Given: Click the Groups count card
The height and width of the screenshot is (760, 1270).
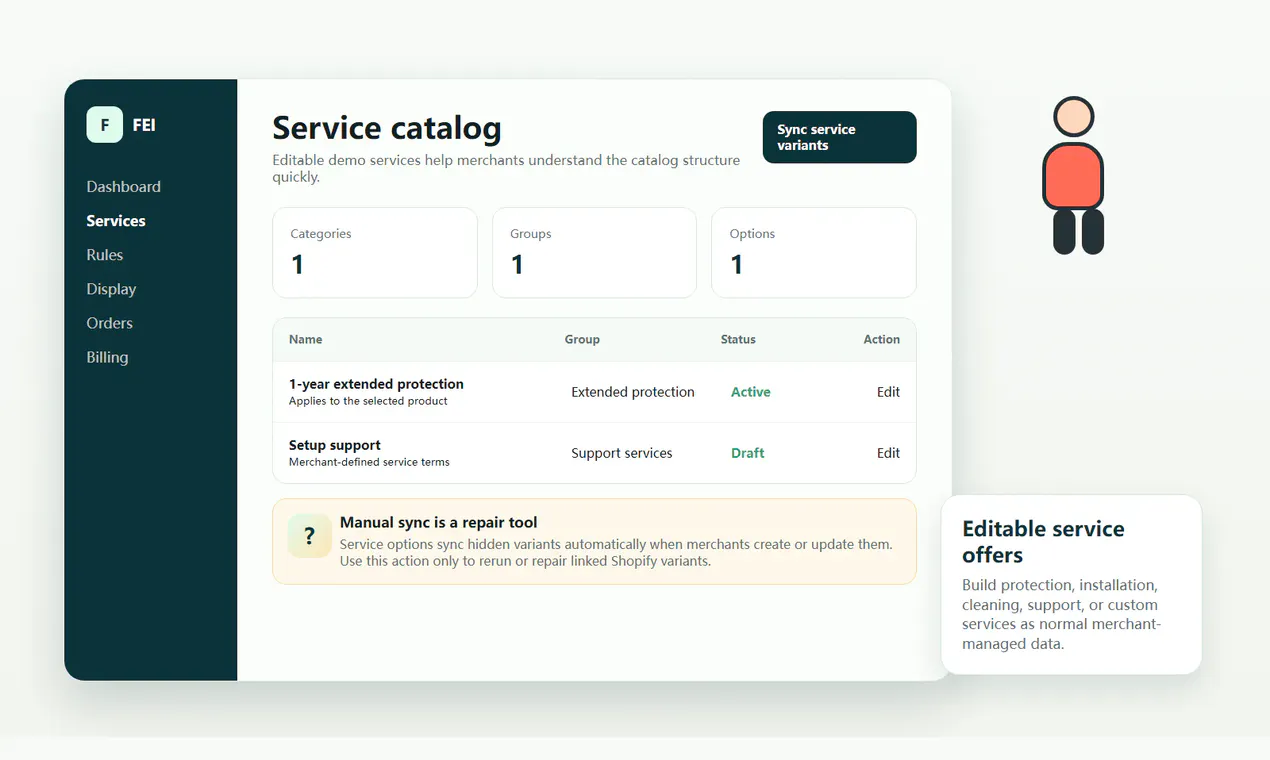Looking at the screenshot, I should point(594,252).
